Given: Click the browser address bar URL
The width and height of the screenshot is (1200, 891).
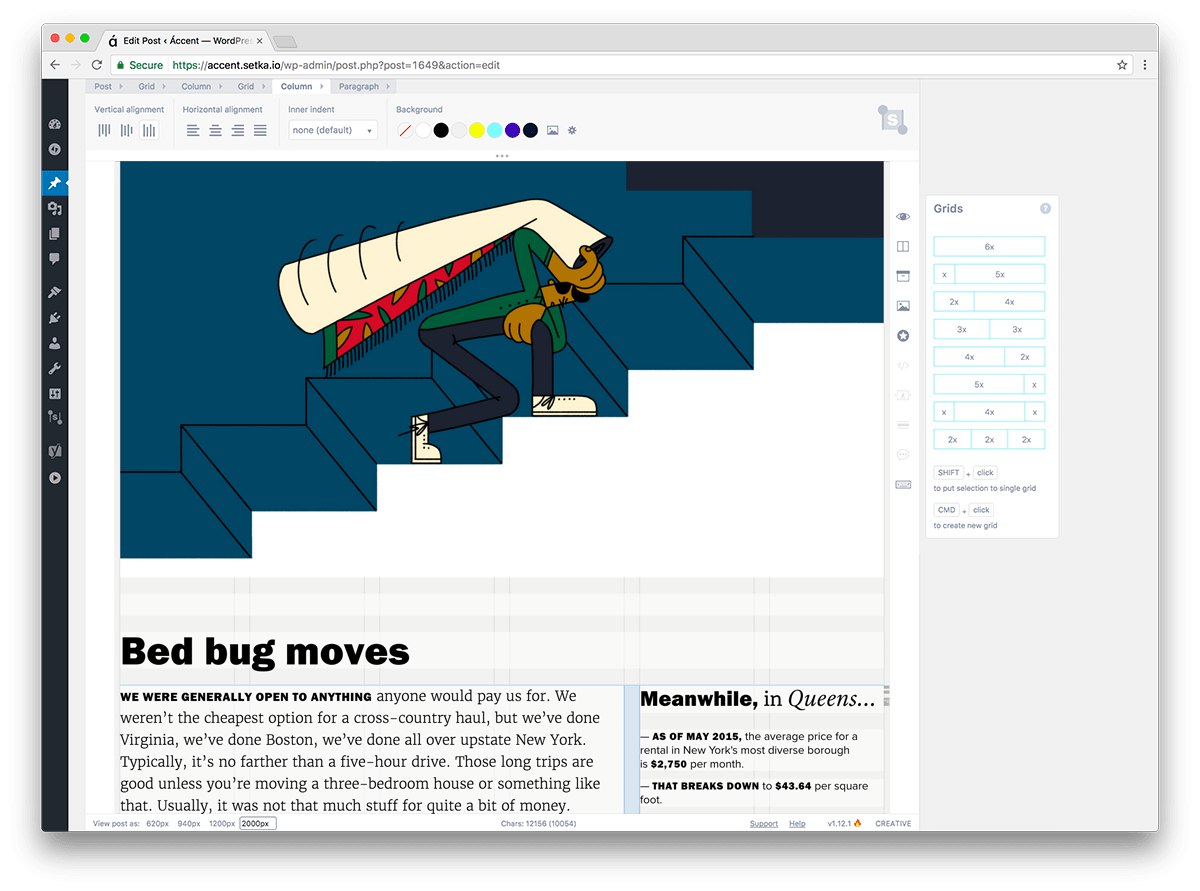Looking at the screenshot, I should pos(336,65).
